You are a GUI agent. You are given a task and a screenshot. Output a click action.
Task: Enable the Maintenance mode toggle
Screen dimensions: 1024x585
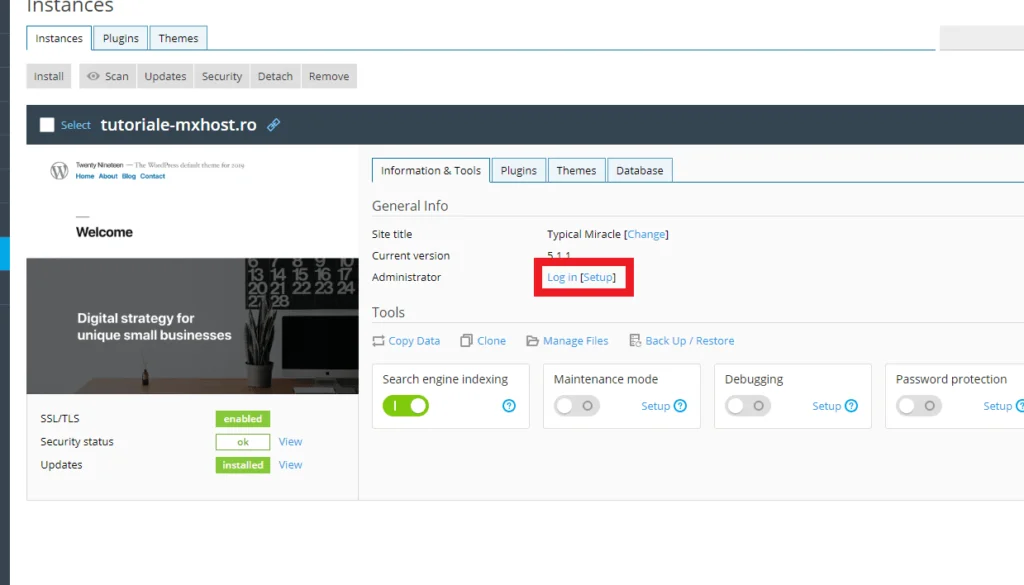(x=577, y=406)
